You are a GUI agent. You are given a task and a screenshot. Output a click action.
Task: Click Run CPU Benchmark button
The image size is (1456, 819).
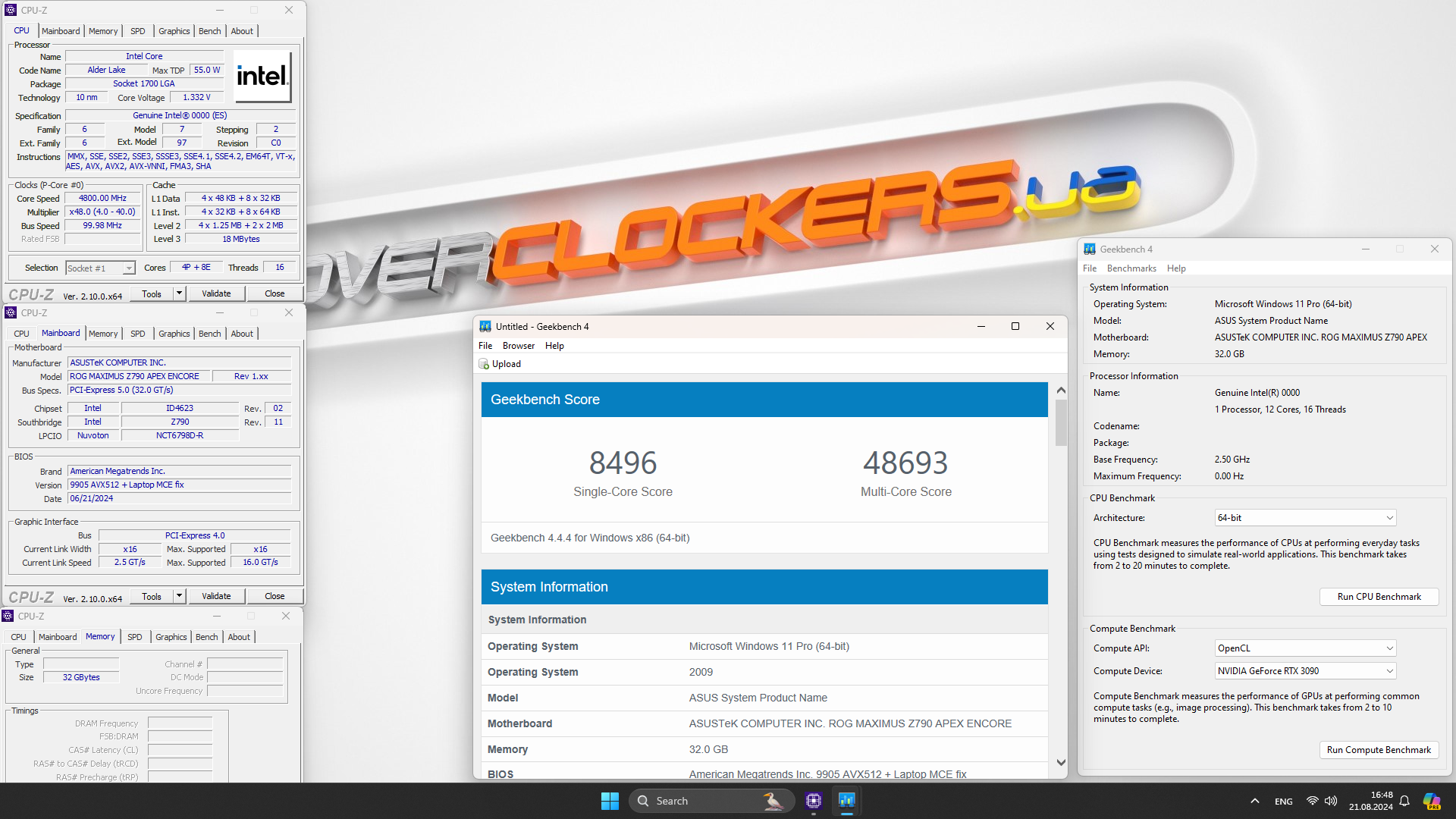tap(1379, 597)
